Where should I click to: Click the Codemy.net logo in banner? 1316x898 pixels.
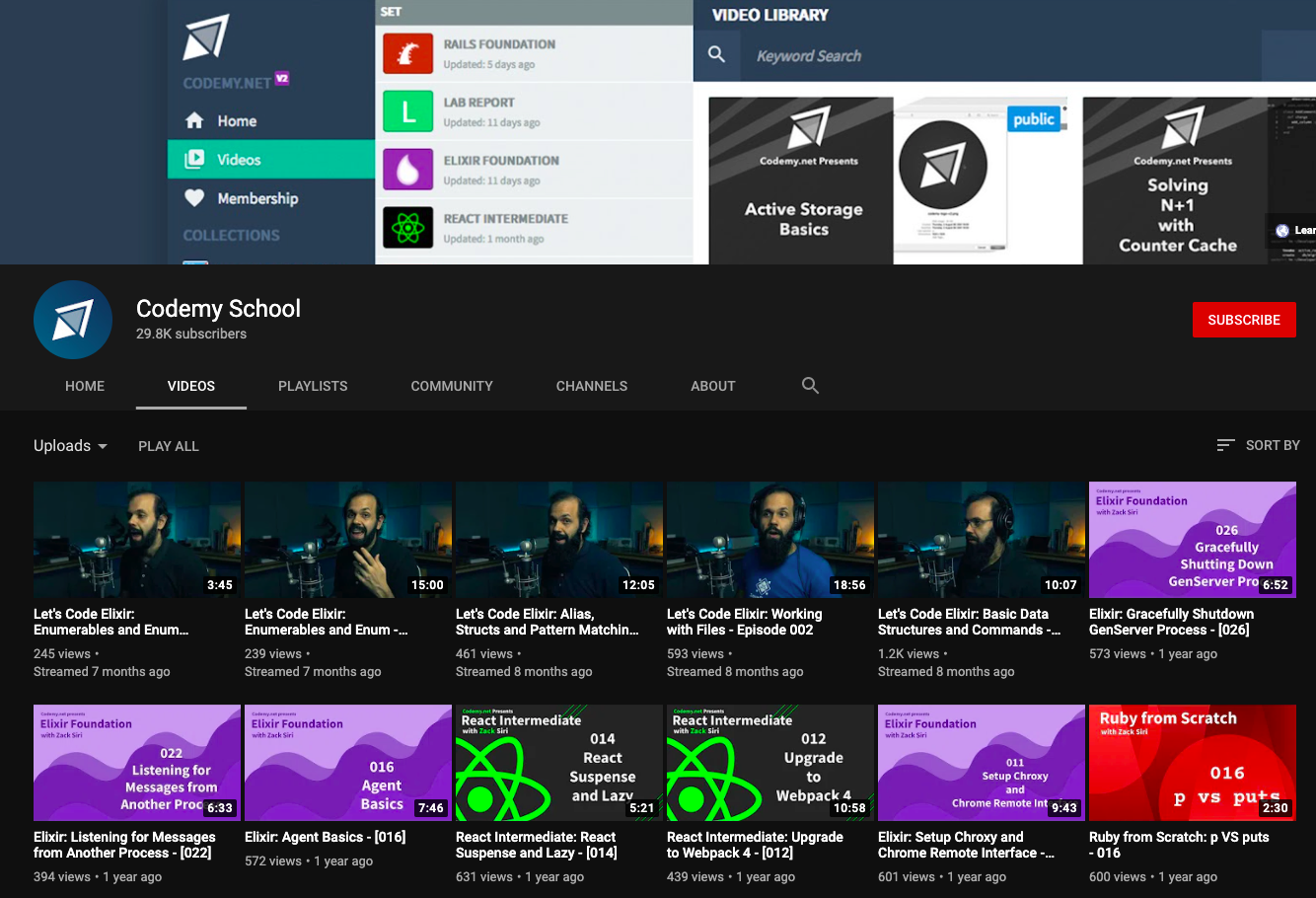click(x=206, y=37)
